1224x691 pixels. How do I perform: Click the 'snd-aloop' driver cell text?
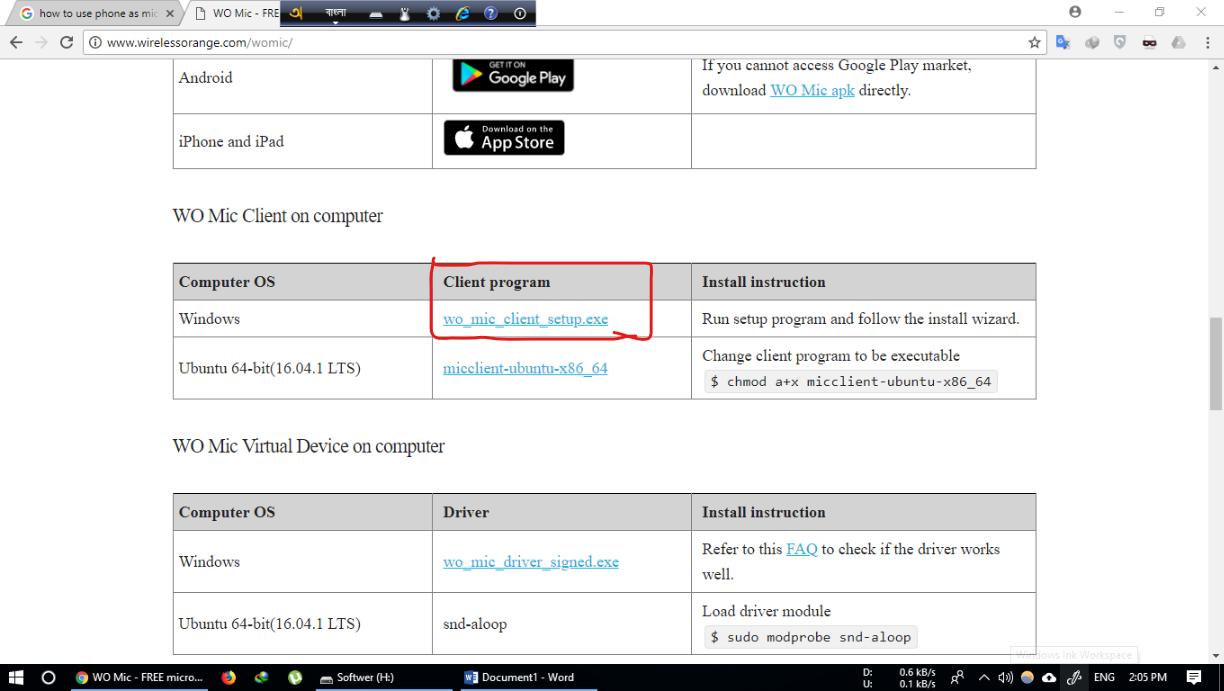point(475,624)
